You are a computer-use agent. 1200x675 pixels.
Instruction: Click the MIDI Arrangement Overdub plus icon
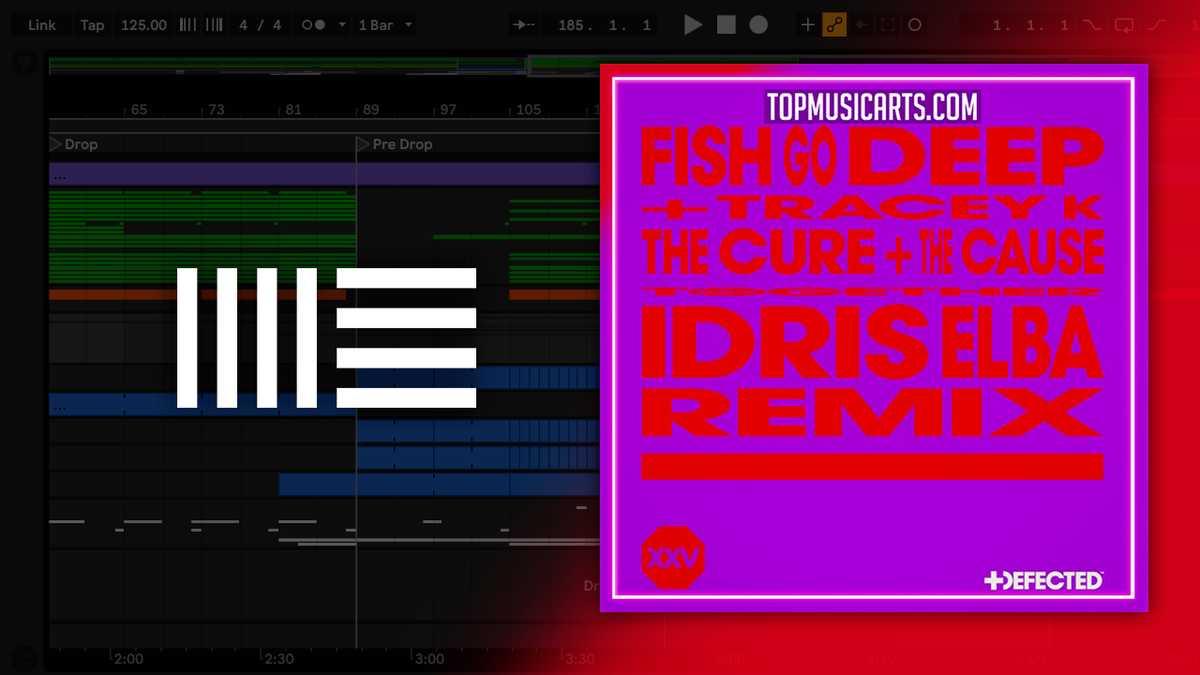(806, 24)
